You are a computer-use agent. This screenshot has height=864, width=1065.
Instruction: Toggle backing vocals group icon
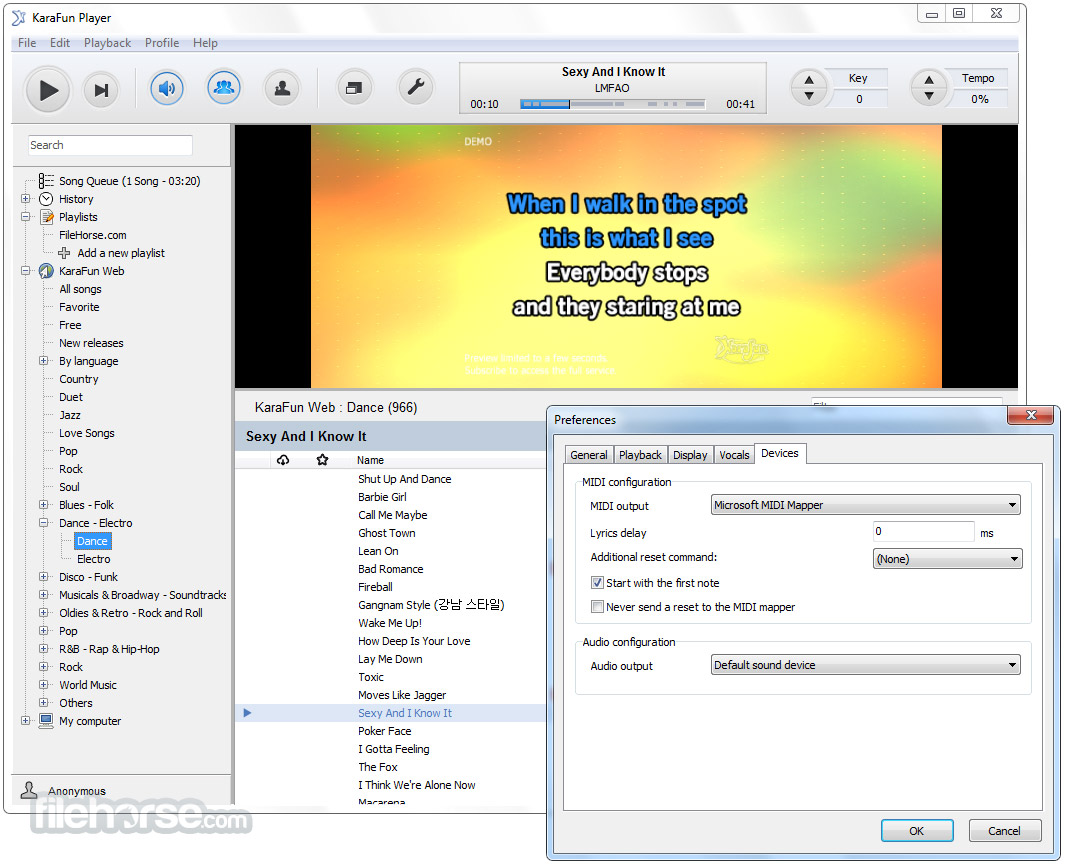[224, 88]
